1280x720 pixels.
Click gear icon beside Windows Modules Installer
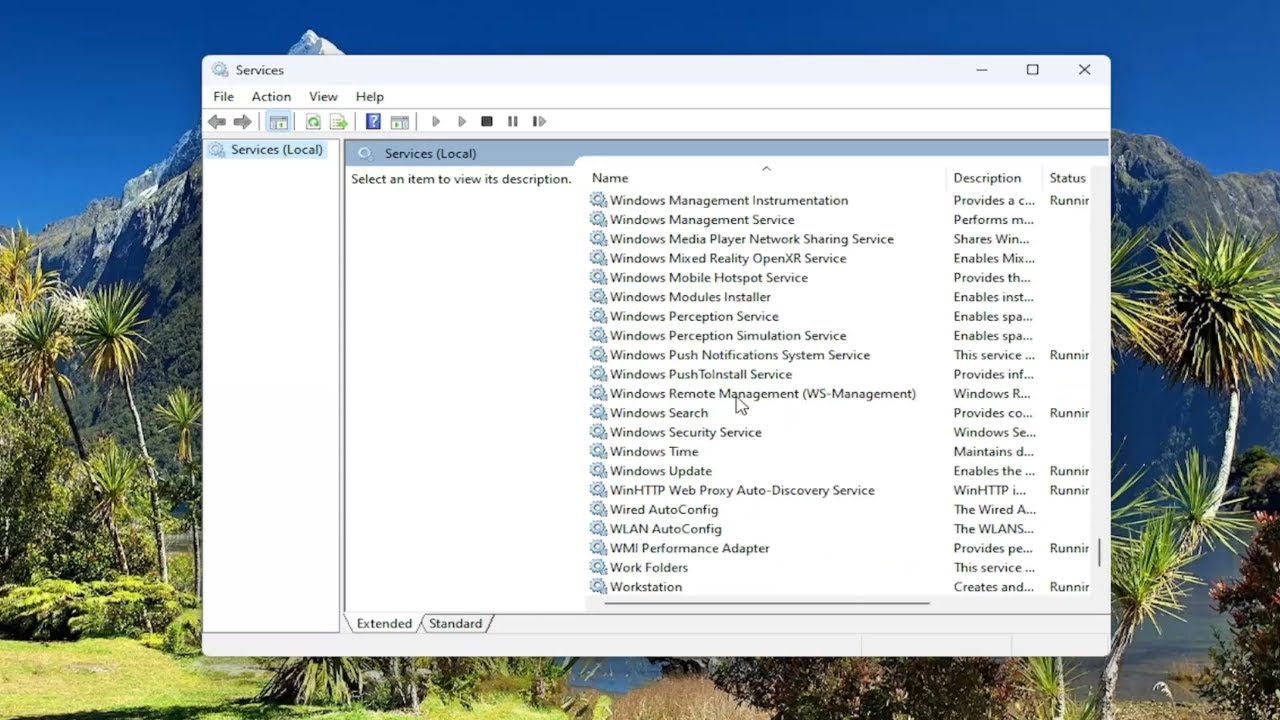[x=598, y=297]
